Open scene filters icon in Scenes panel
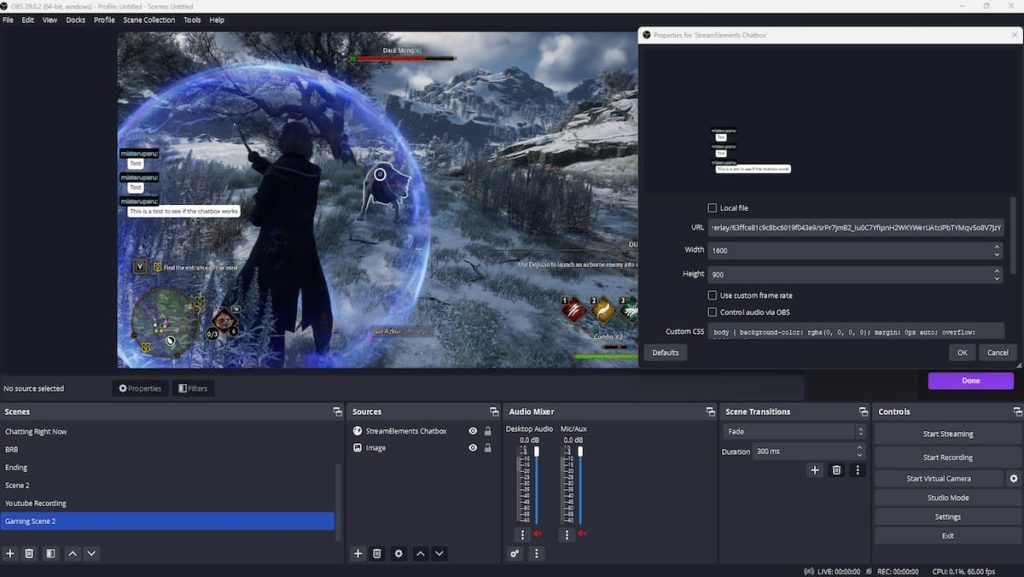 point(50,554)
